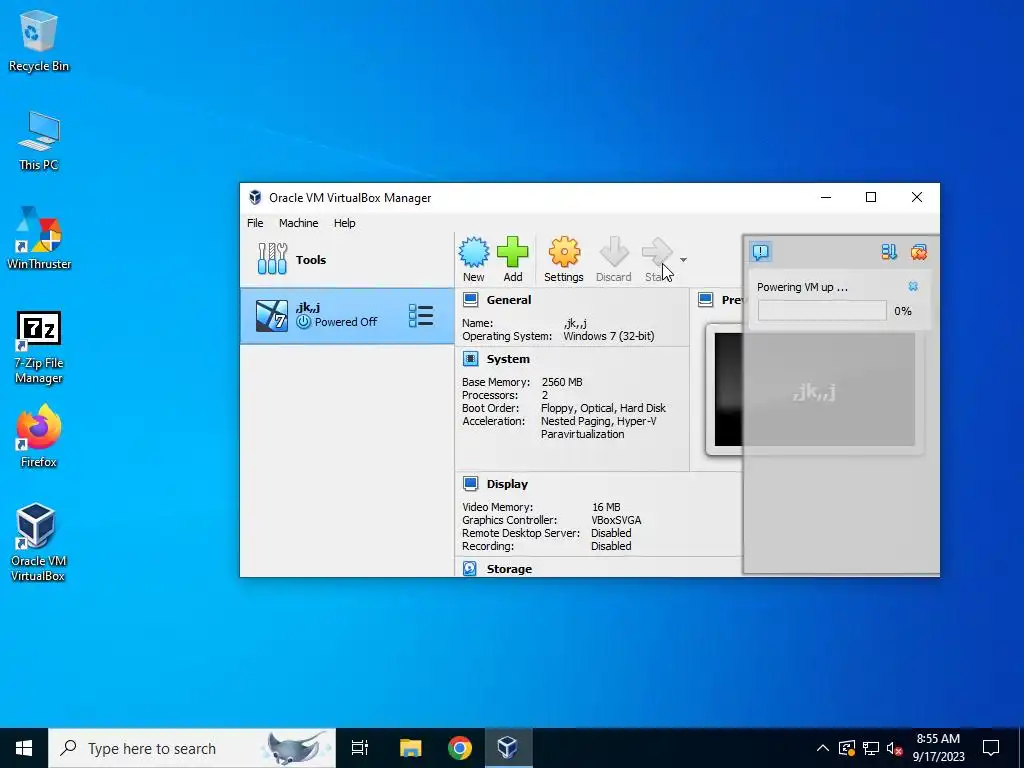
Task: Click the General section monitor icon
Action: pyautogui.click(x=470, y=300)
